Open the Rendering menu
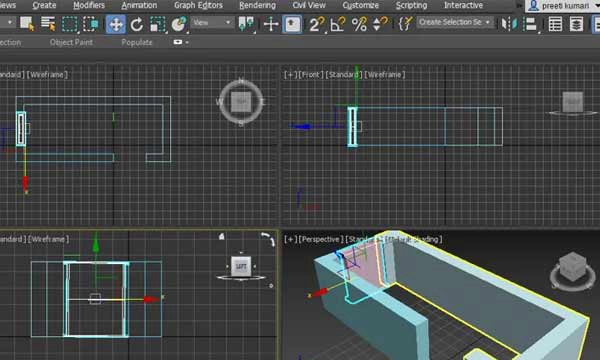Image resolution: width=600 pixels, height=360 pixels. (258, 5)
